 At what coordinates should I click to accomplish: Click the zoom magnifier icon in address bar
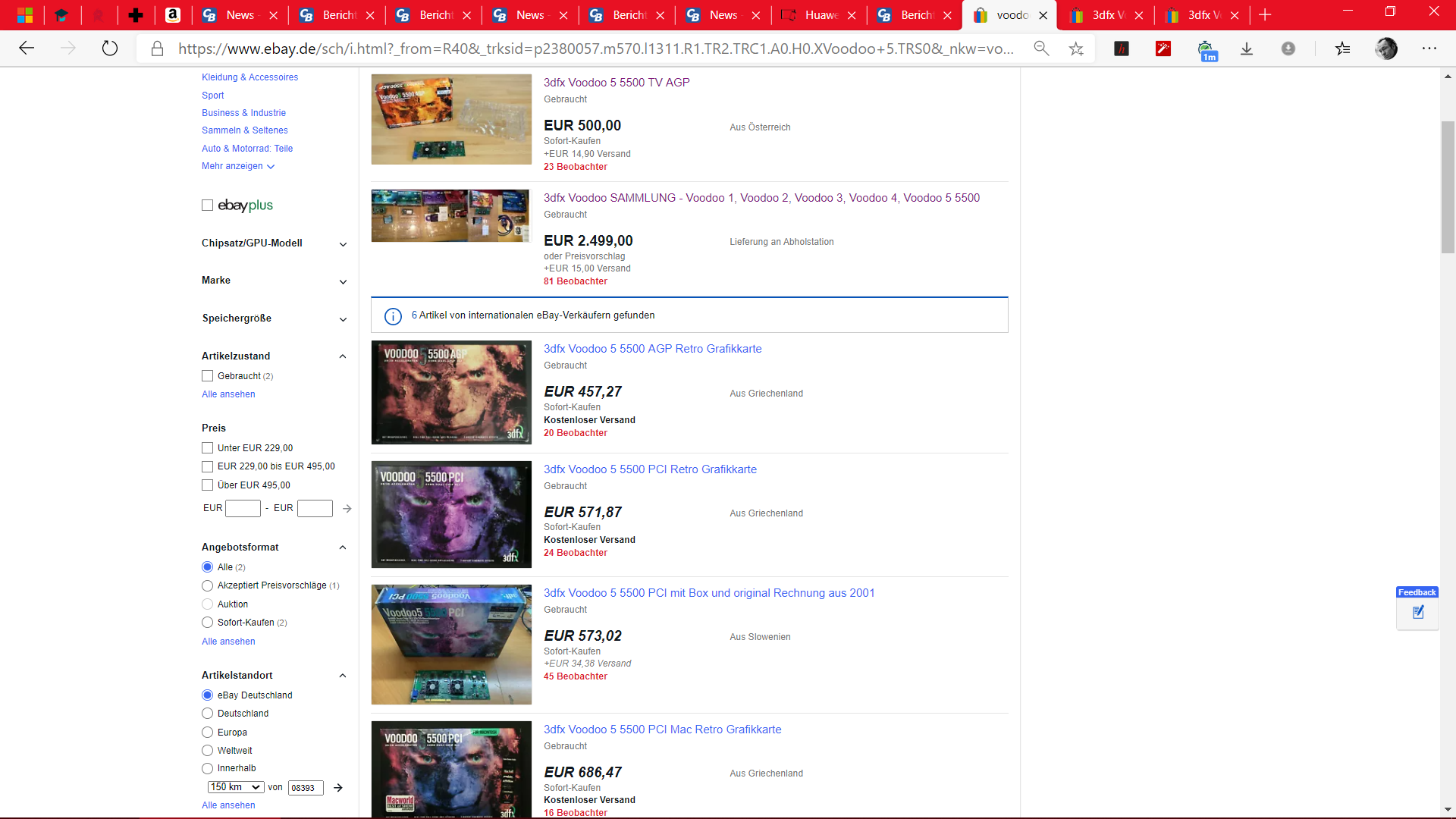[1041, 49]
